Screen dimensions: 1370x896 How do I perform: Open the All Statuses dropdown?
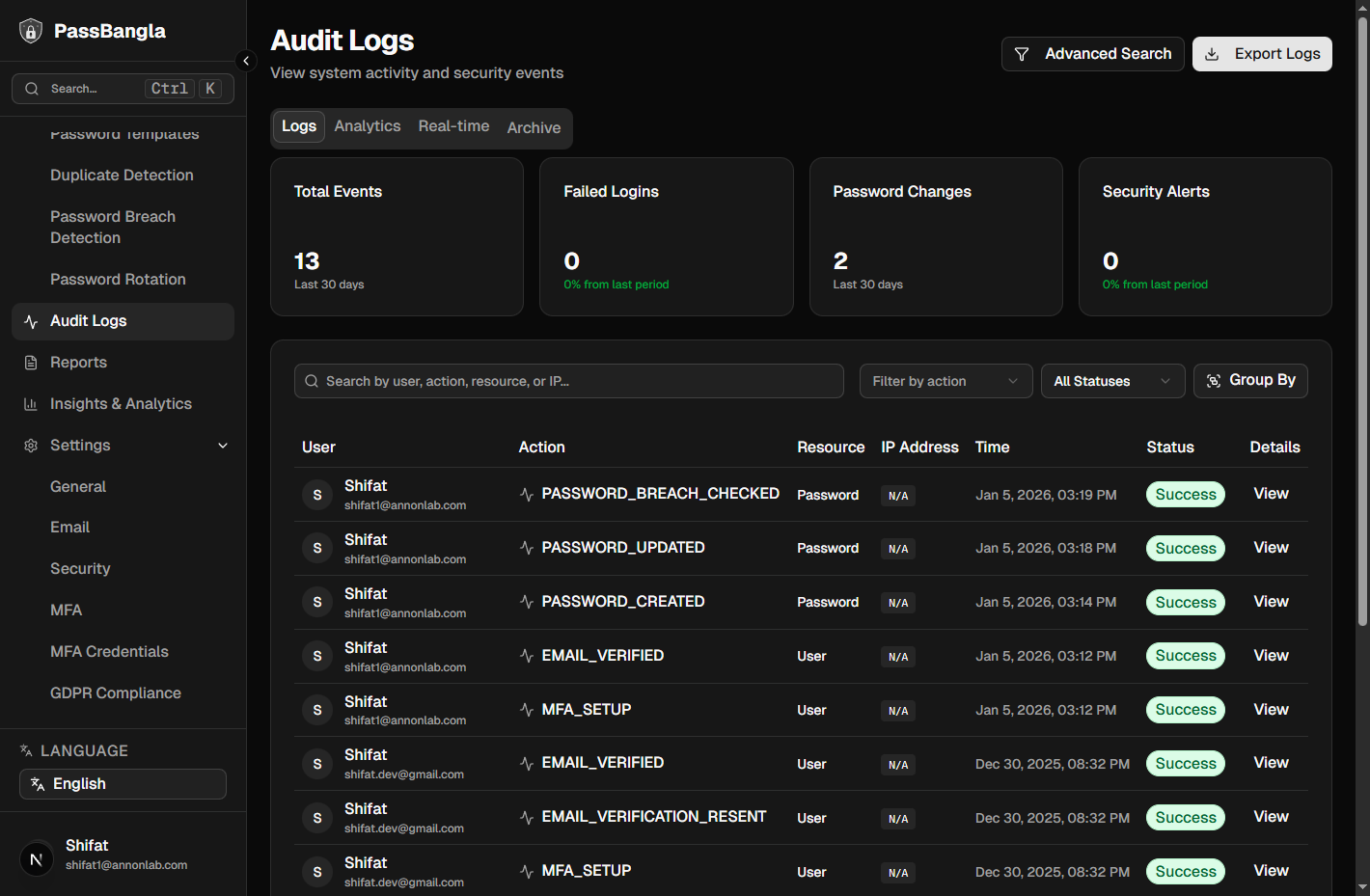1112,381
